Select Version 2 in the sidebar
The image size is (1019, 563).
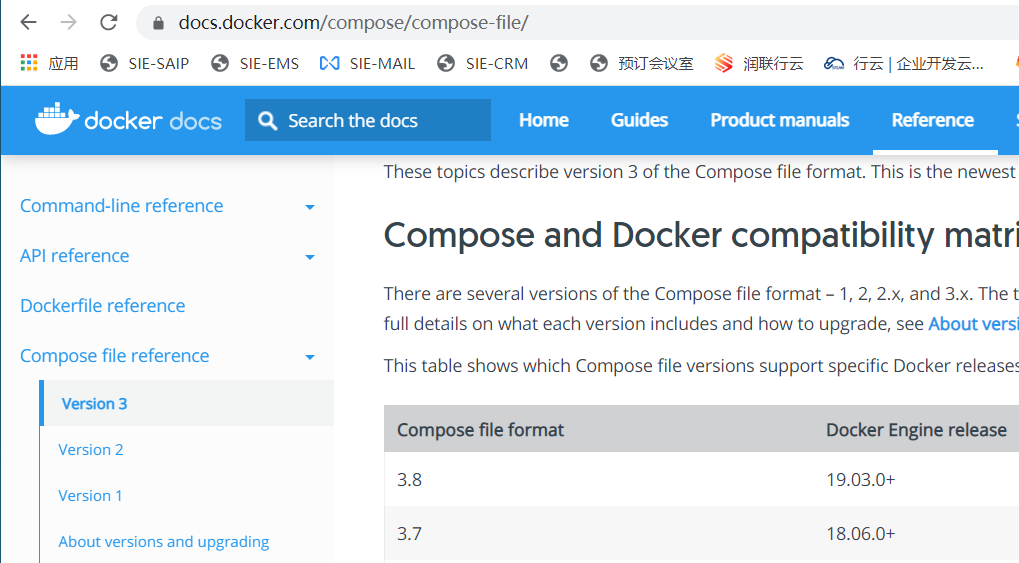[91, 450]
